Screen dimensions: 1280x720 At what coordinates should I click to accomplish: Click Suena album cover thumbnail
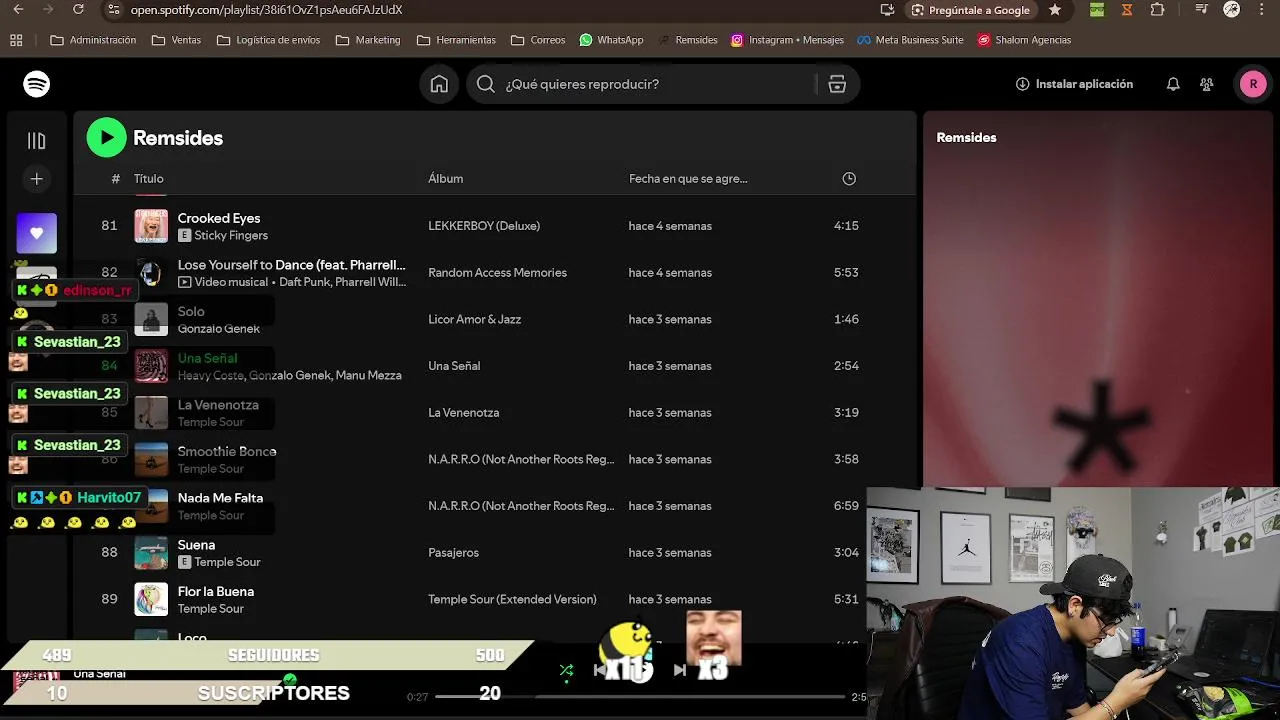point(151,553)
